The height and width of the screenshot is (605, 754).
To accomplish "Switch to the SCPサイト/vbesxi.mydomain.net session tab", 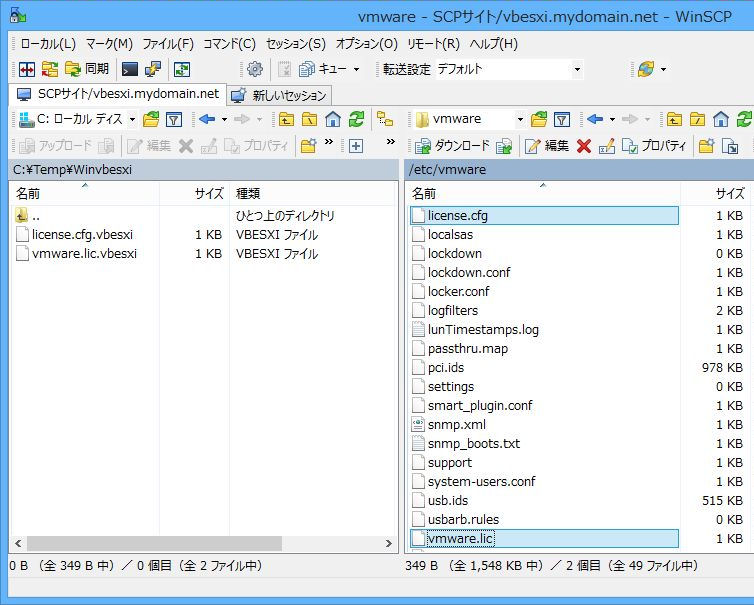I will [x=118, y=94].
